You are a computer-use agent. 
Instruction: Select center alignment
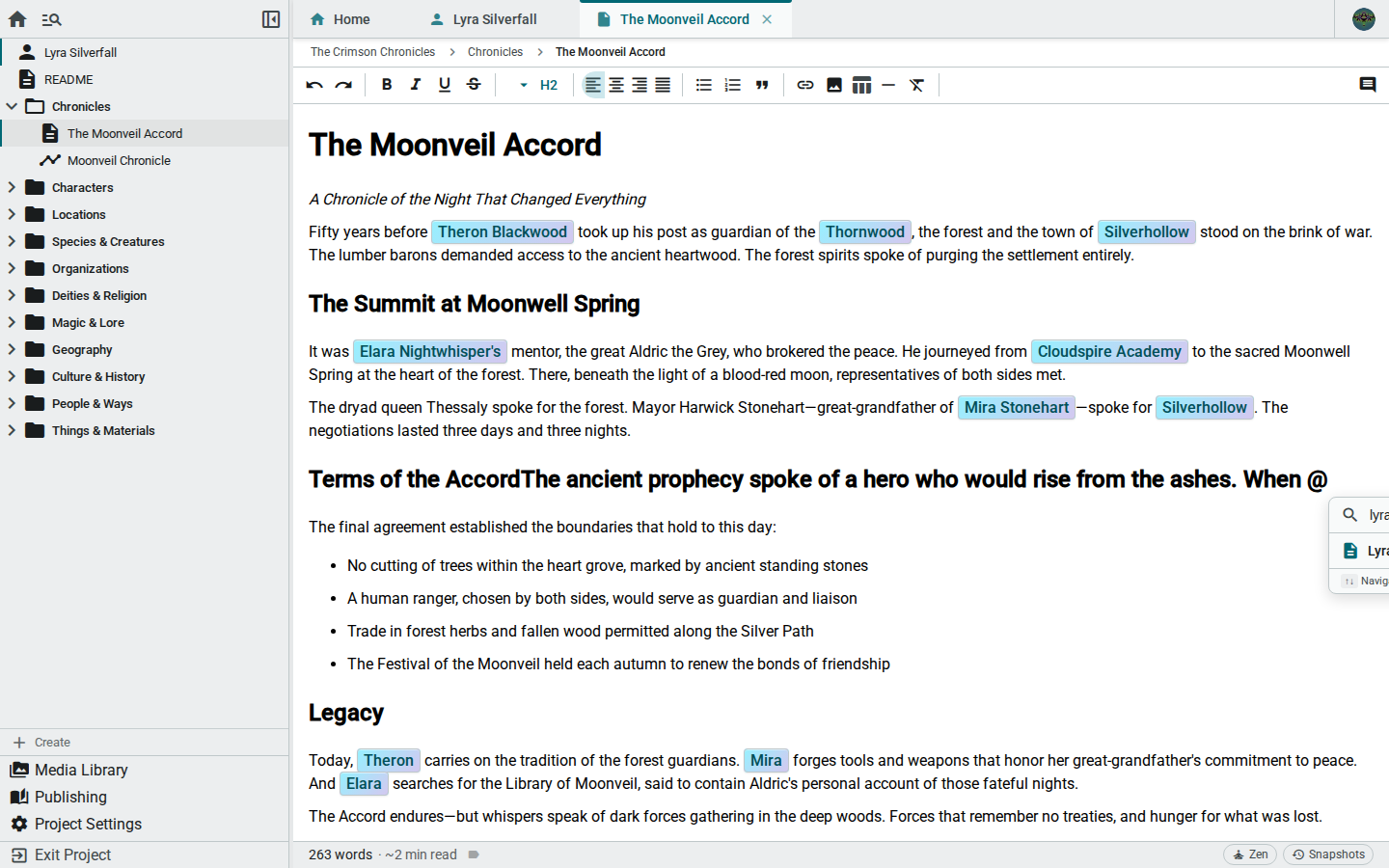pos(616,85)
